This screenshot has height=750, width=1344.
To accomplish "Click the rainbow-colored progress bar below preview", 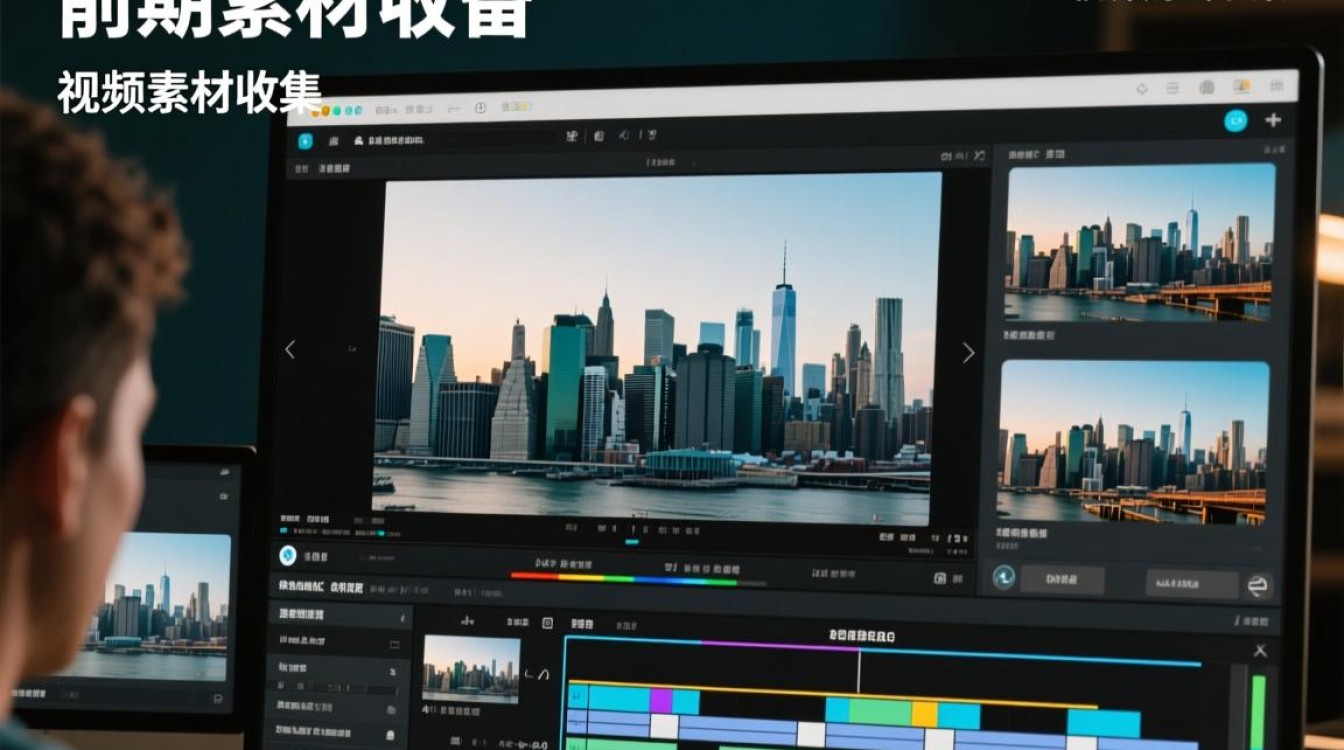I will 638,579.
